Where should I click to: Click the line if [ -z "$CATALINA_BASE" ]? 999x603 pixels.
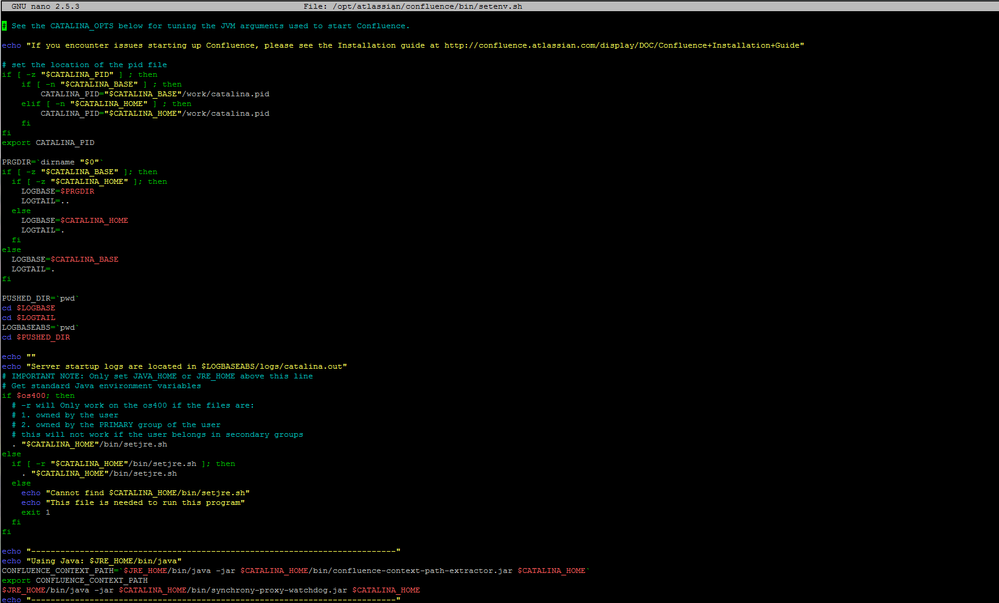pyautogui.click(x=80, y=172)
